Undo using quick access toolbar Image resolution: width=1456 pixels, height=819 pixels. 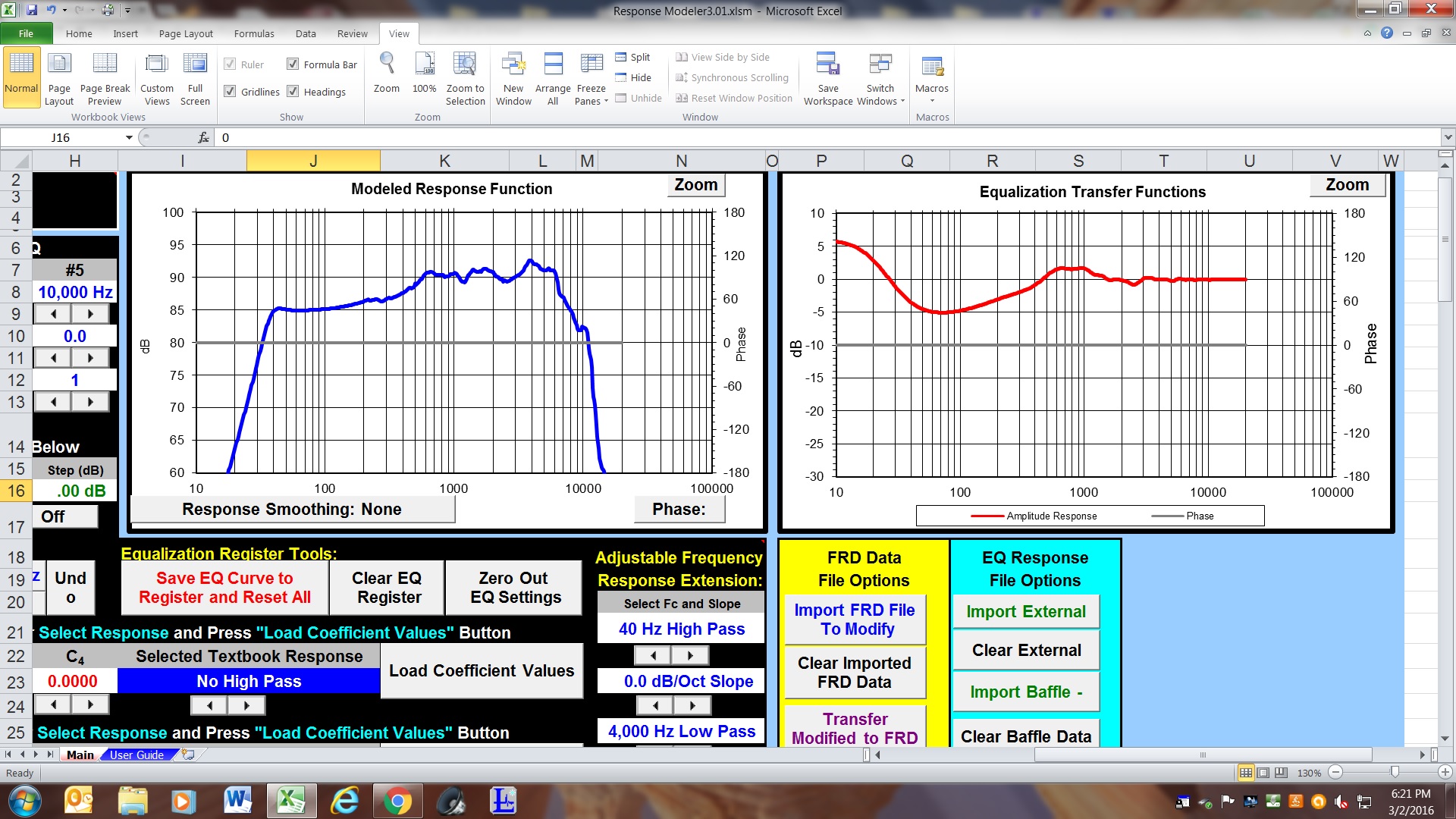(x=52, y=10)
